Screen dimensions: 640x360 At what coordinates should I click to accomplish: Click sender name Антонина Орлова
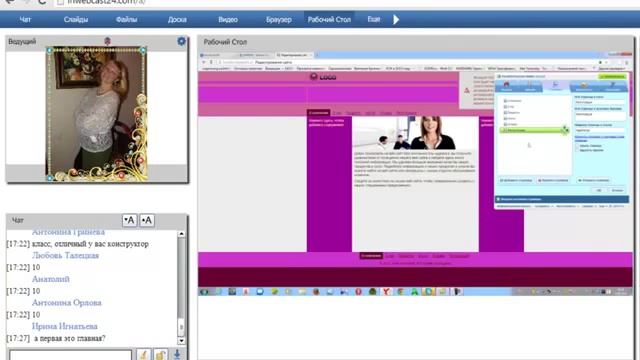coord(67,303)
